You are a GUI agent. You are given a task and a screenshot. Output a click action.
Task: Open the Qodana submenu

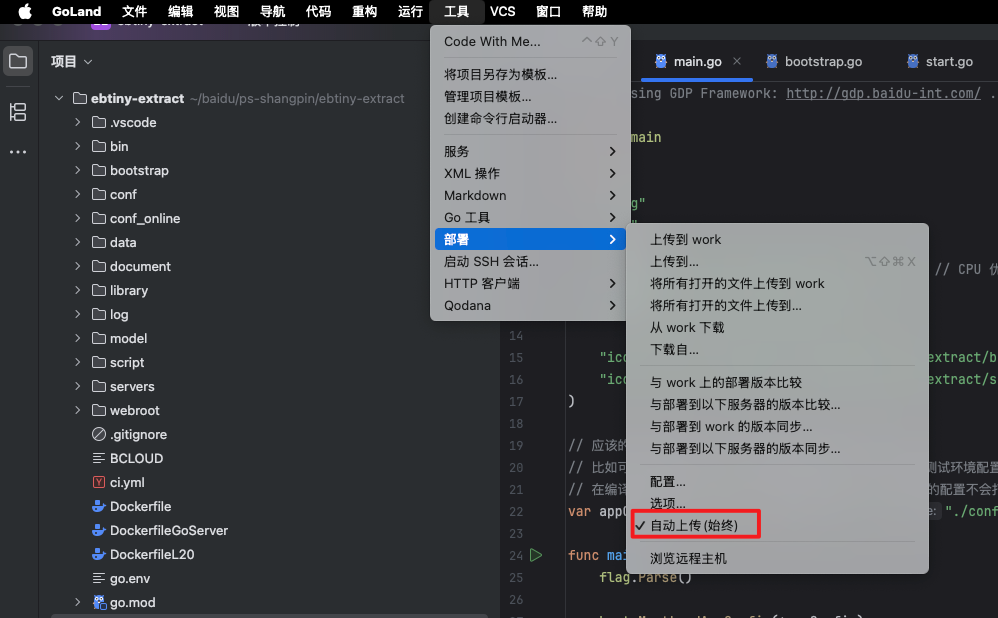pyautogui.click(x=530, y=305)
